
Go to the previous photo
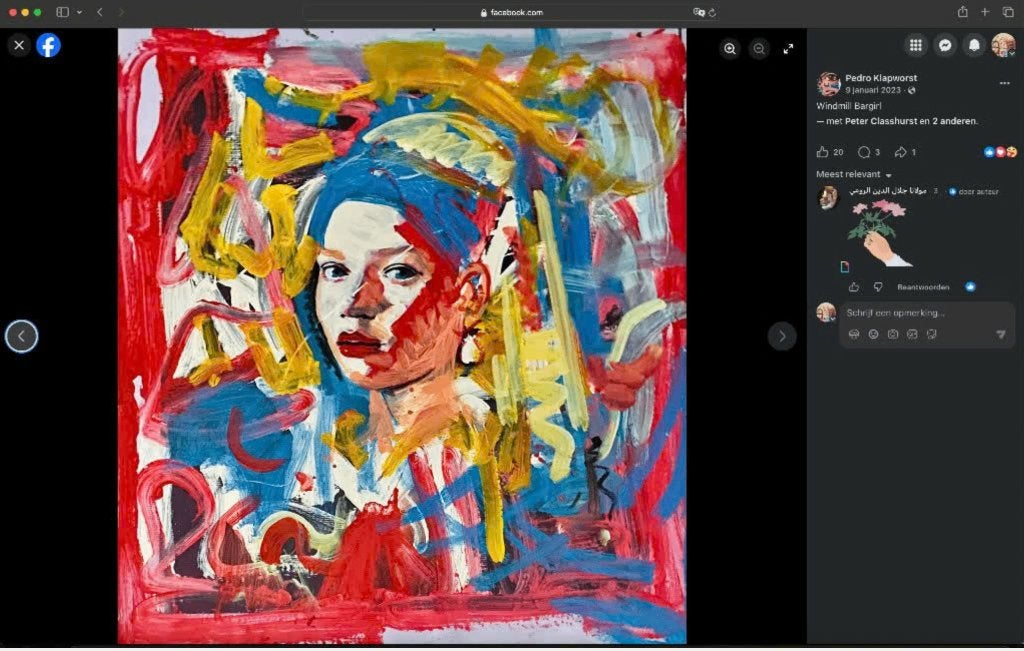[22, 336]
